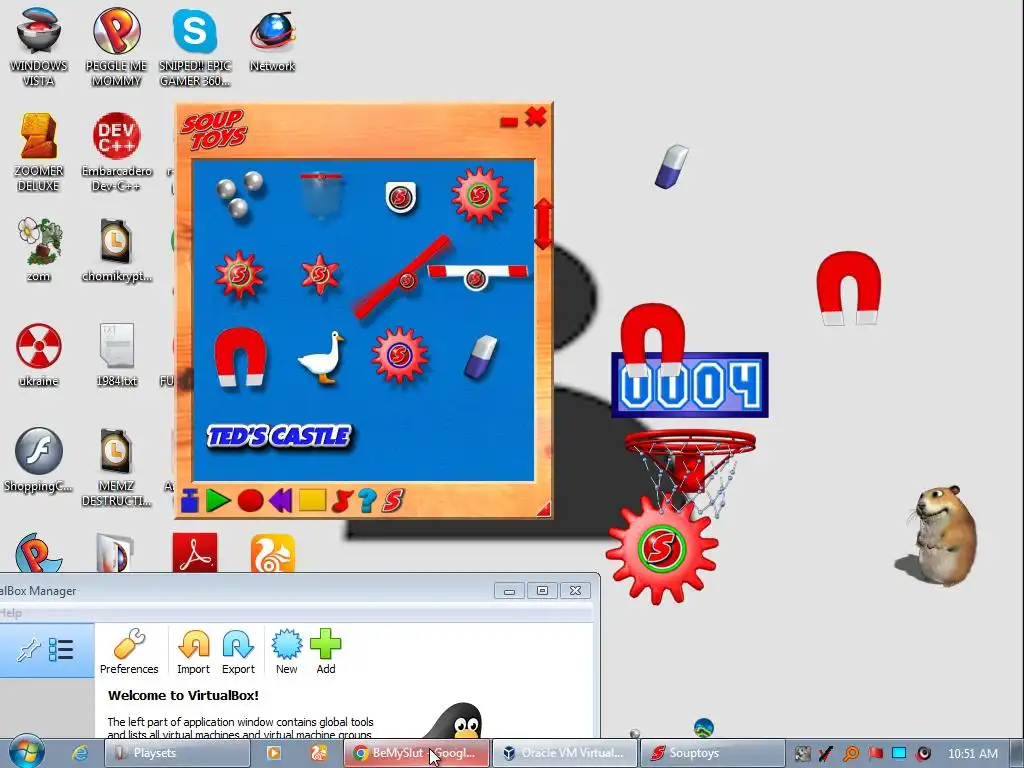Click the blue weight icon in Soup Toys toolbar
Image resolution: width=1024 pixels, height=768 pixels.
point(189,501)
